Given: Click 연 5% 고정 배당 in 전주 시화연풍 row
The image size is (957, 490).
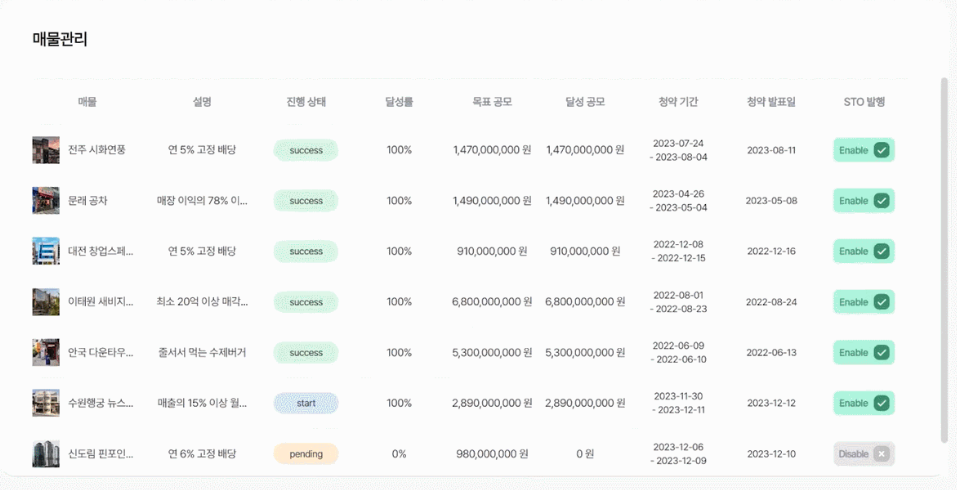Looking at the screenshot, I should 202,150.
